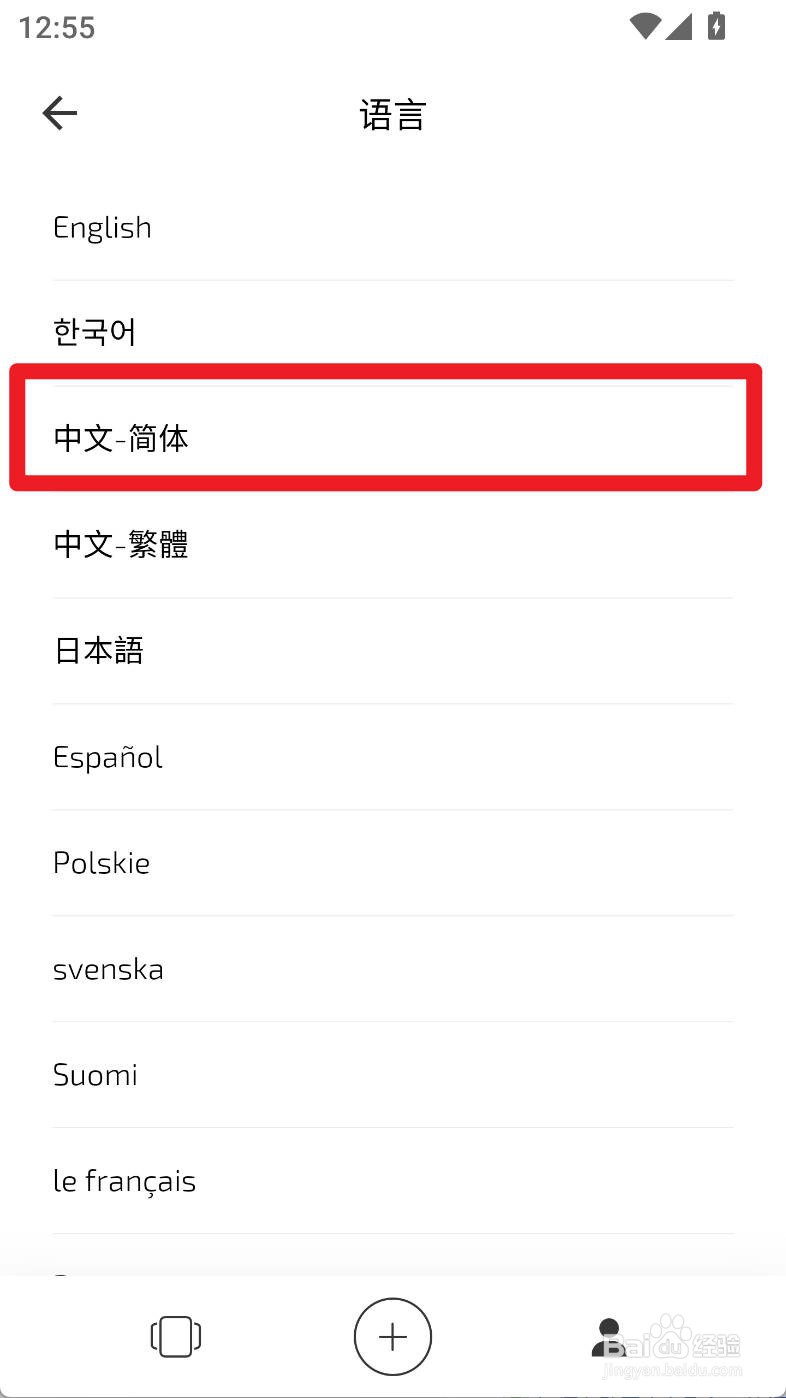Tap the back arrow to leave language settings

pyautogui.click(x=59, y=112)
